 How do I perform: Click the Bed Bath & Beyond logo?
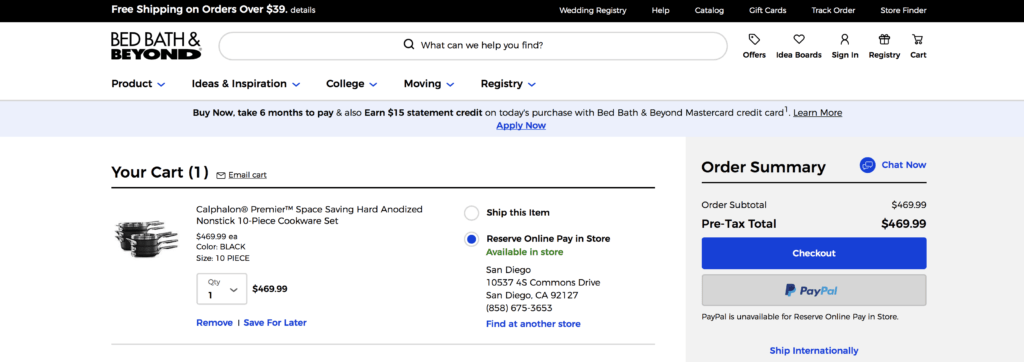[156, 46]
